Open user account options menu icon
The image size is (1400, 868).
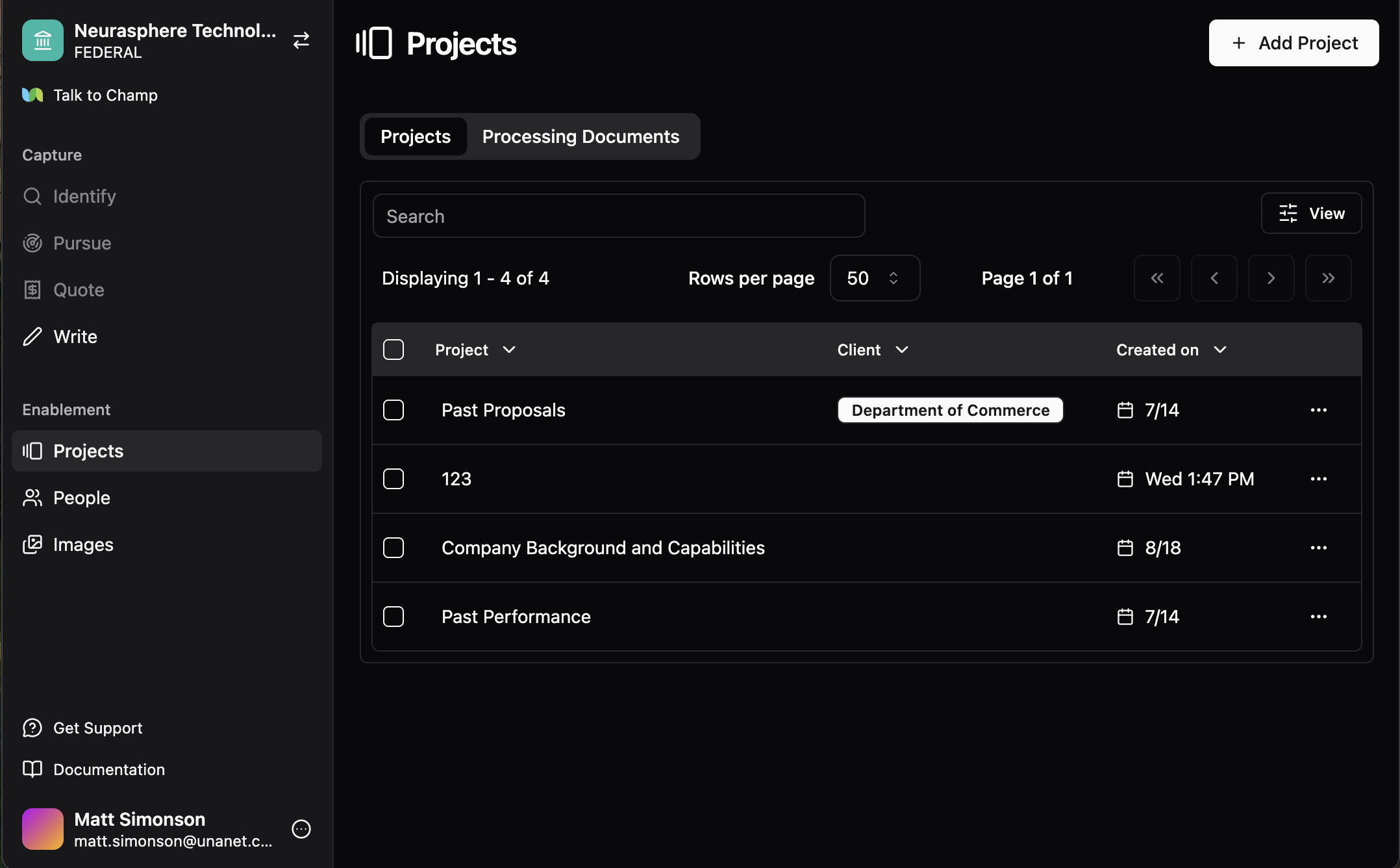click(301, 829)
